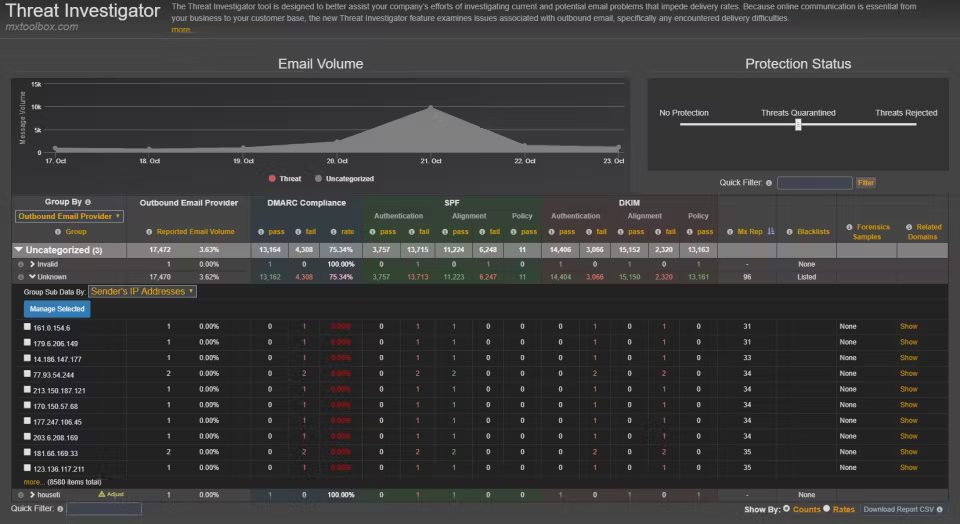The image size is (960, 524).
Task: Collapse the Uncategorized group
Action: (x=19, y=249)
